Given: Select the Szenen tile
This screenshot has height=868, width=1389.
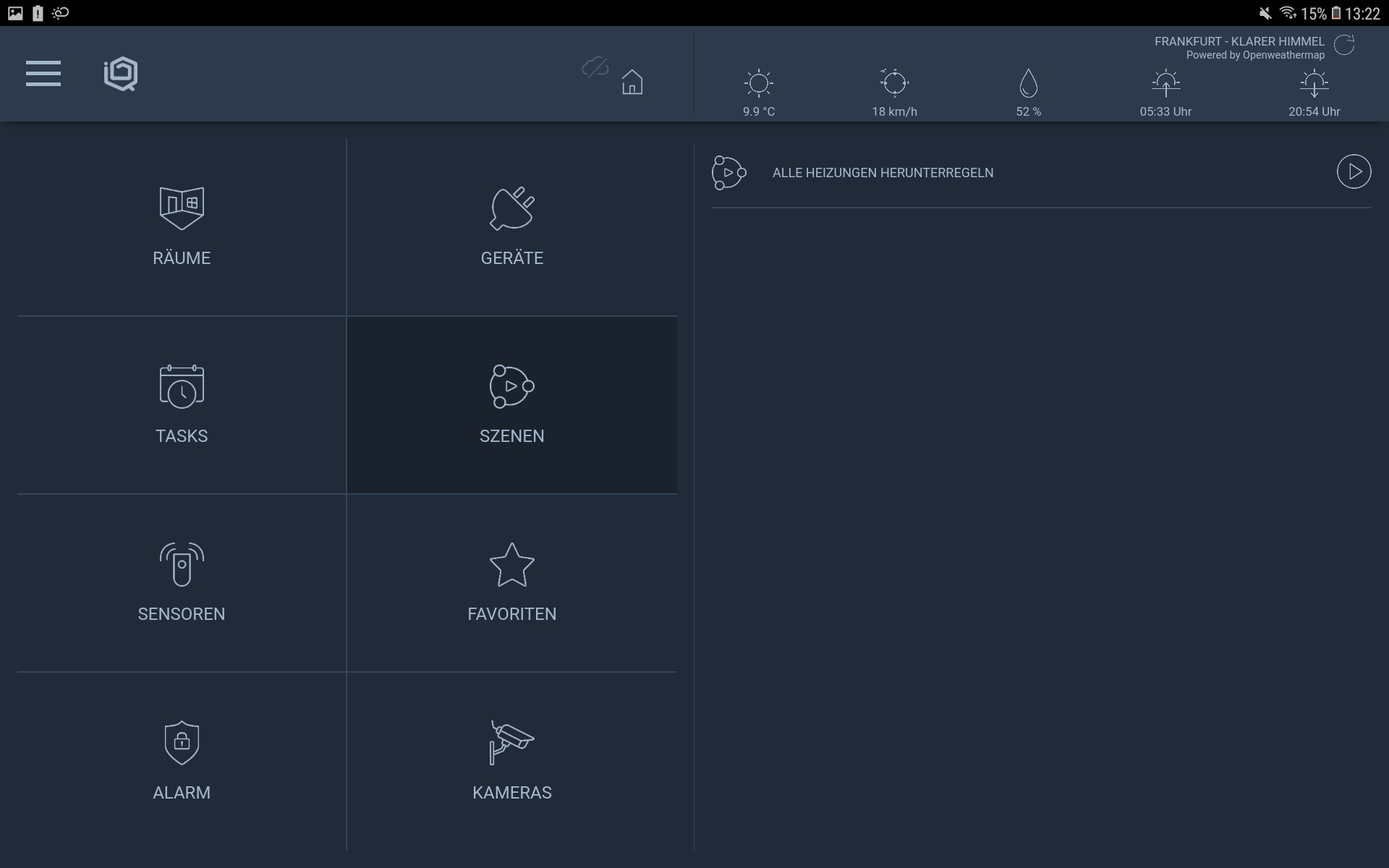Looking at the screenshot, I should click(511, 405).
